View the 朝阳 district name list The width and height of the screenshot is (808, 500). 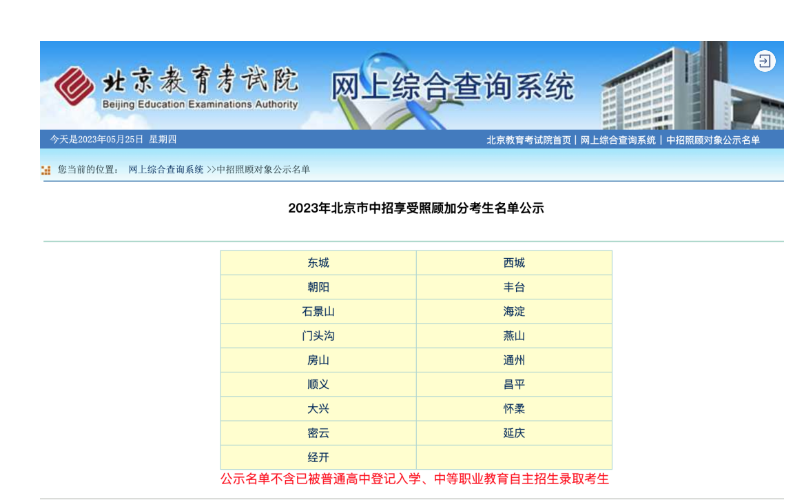318,287
